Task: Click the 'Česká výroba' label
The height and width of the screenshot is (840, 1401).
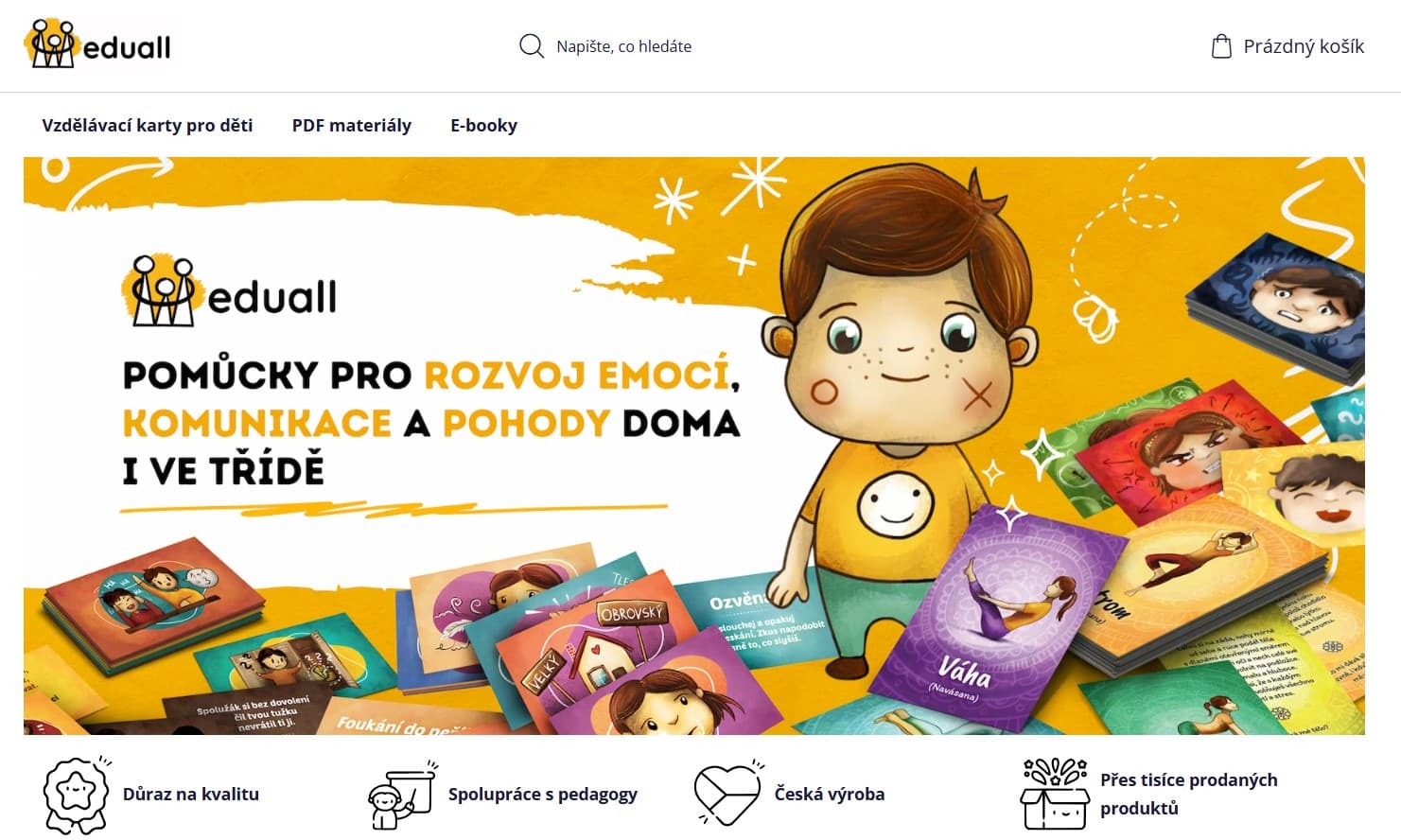Action: [x=830, y=794]
